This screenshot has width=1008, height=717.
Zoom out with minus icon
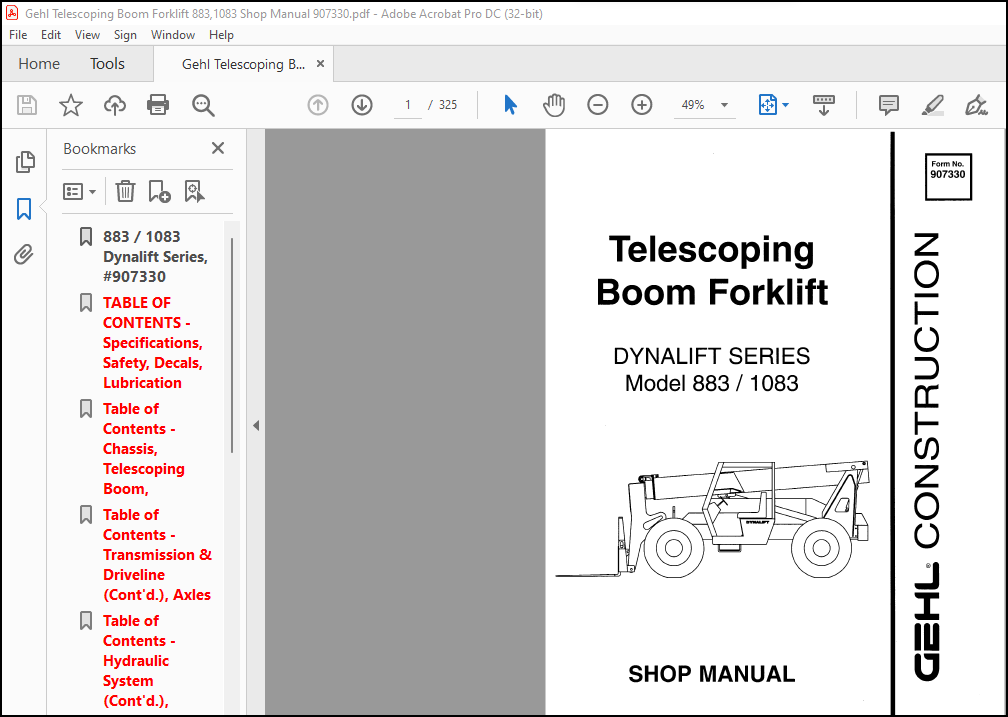tap(598, 105)
